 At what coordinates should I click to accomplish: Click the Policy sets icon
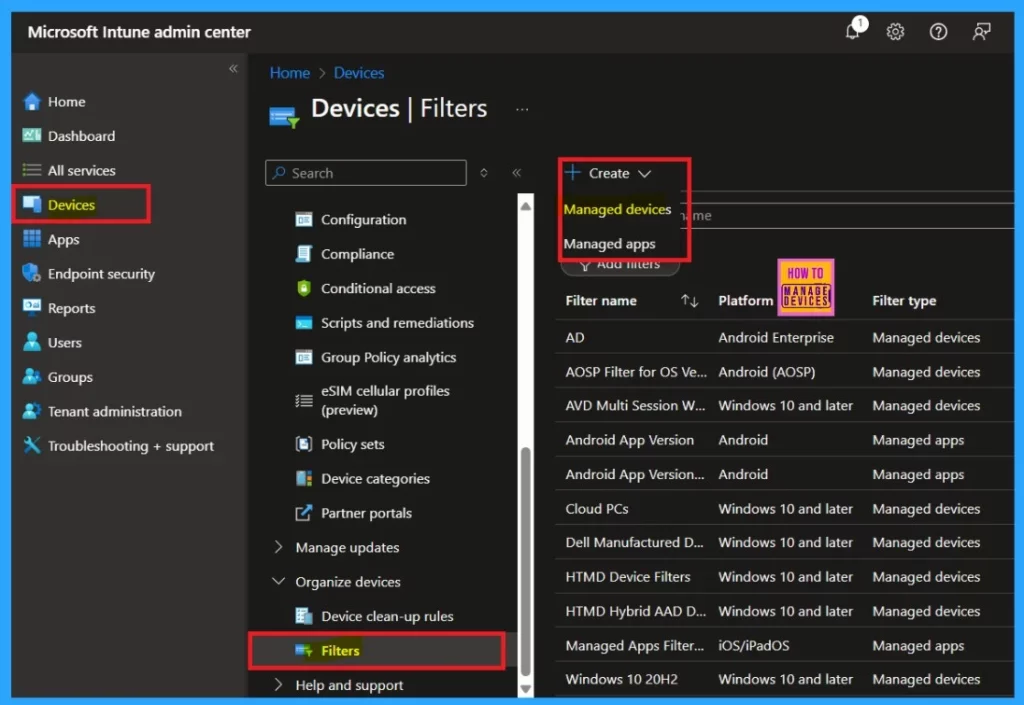pos(304,445)
